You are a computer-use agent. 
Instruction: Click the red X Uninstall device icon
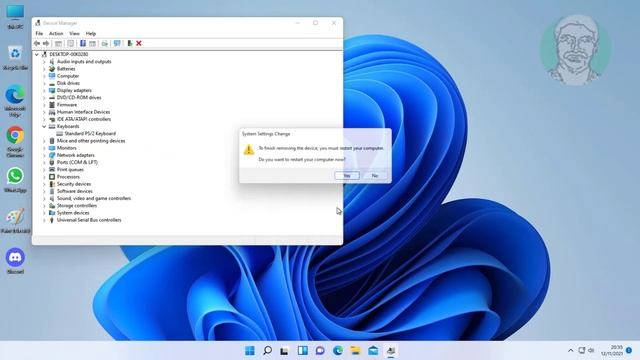pyautogui.click(x=139, y=43)
